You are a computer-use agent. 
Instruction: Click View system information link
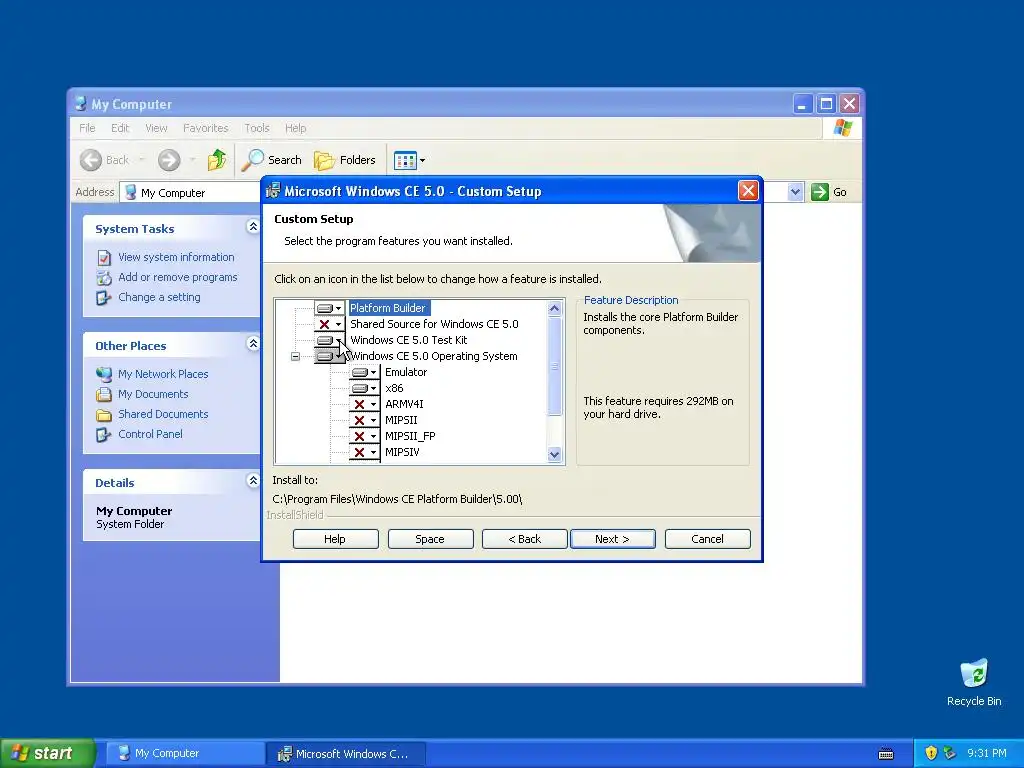pyautogui.click(x=176, y=257)
